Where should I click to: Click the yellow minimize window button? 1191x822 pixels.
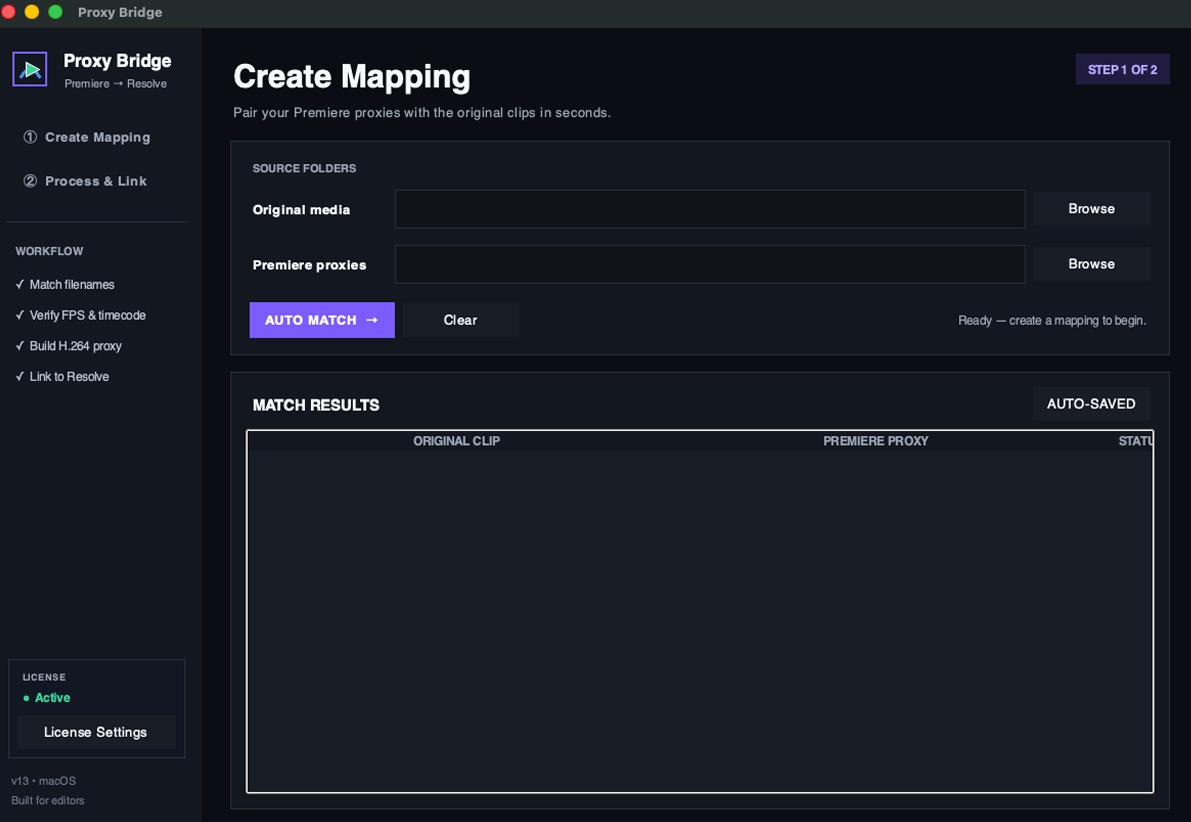pos(32,12)
